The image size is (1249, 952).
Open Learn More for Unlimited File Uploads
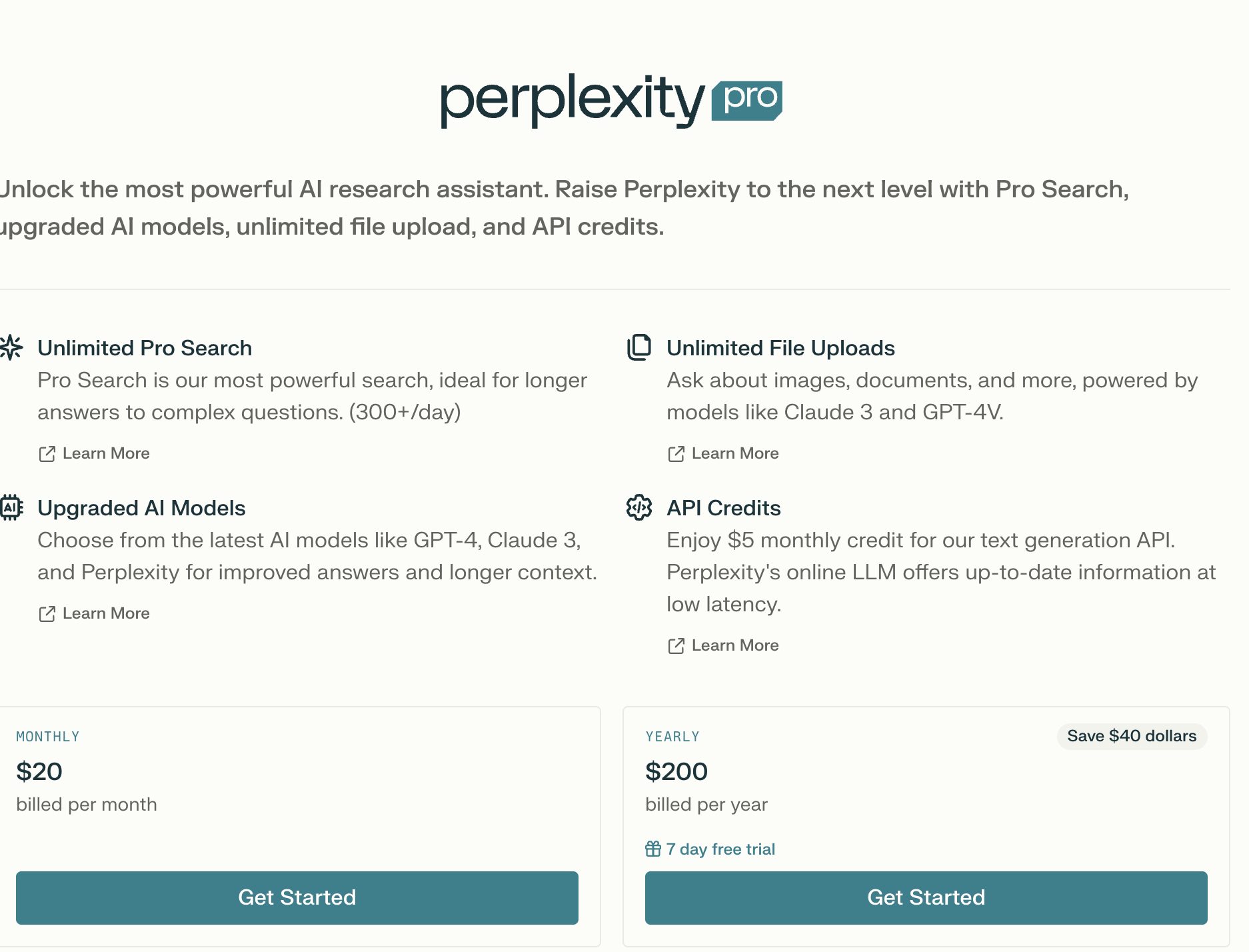point(735,453)
